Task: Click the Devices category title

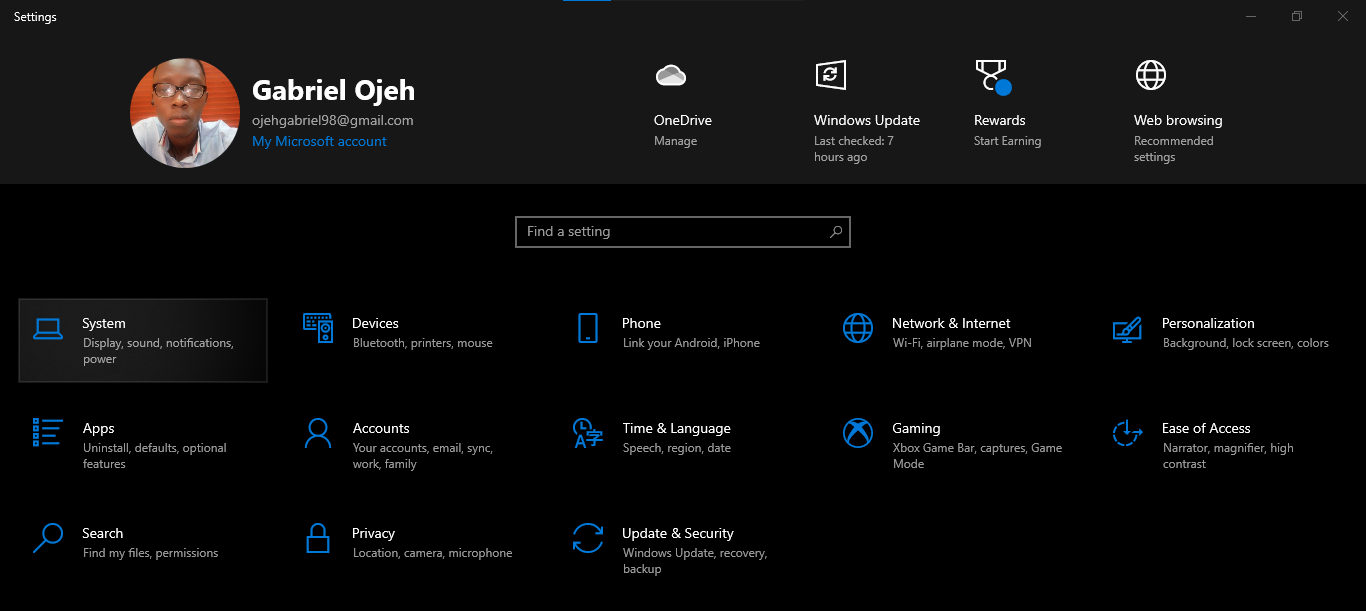Action: (376, 324)
